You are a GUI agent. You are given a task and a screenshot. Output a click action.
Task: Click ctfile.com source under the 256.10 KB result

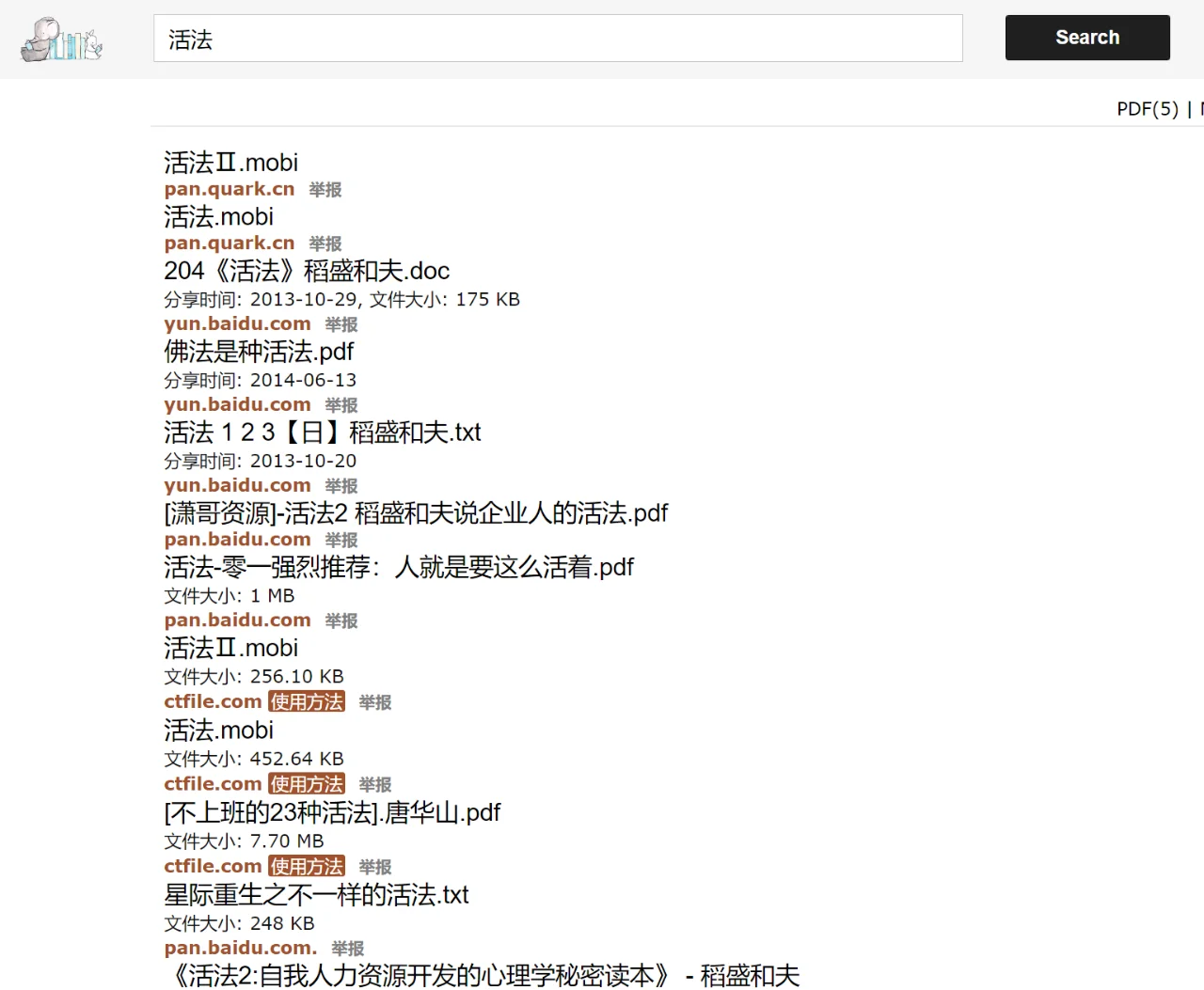pos(213,702)
